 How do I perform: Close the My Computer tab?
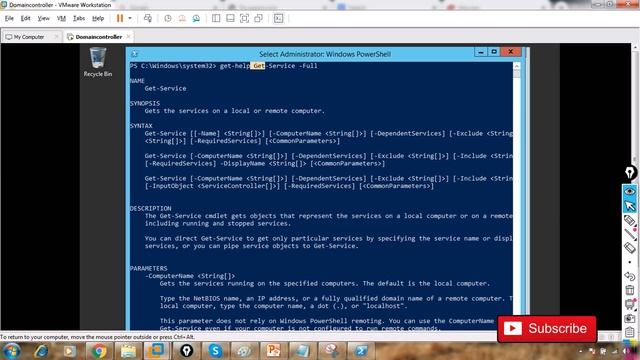point(56,37)
